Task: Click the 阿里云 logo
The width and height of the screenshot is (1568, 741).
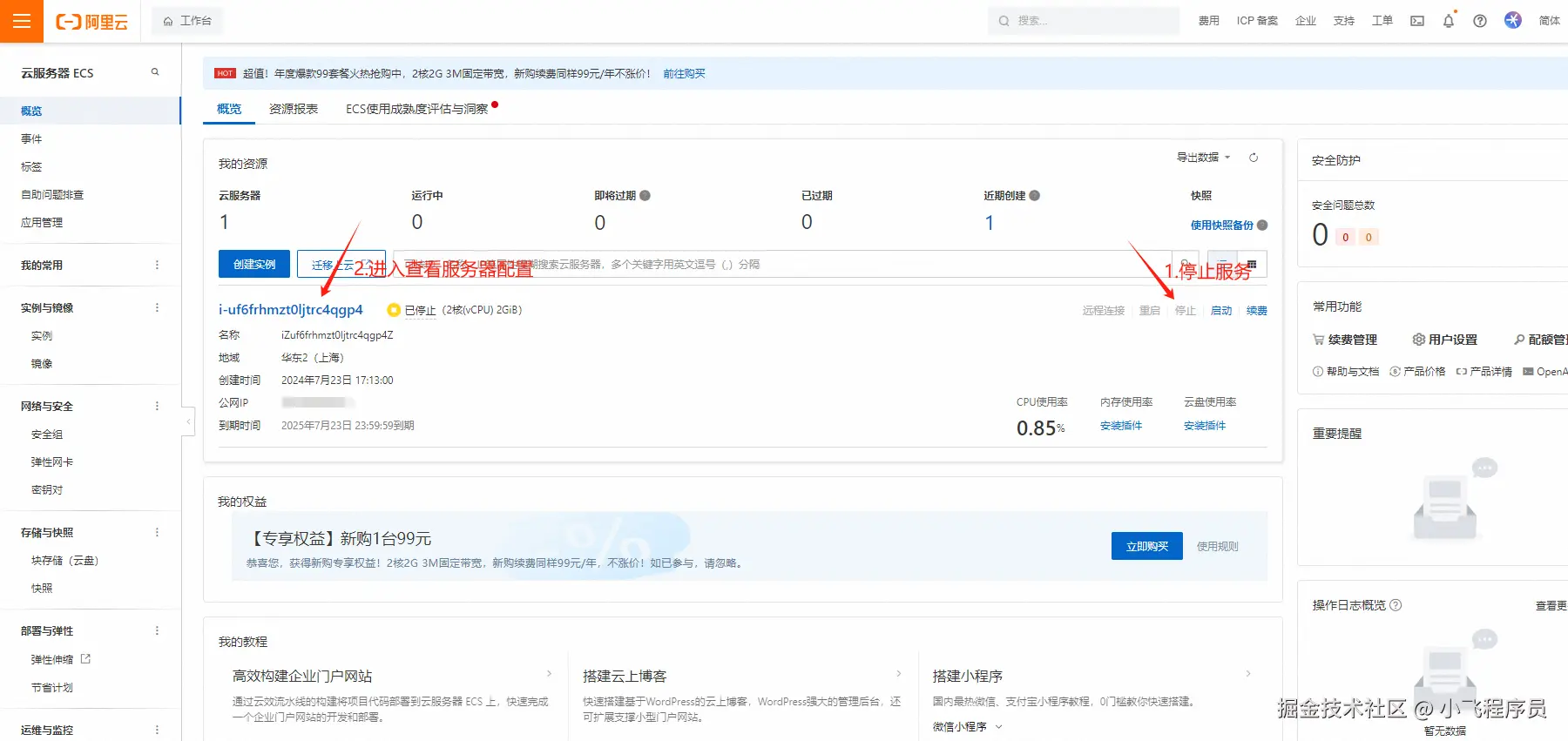Action: click(x=91, y=22)
